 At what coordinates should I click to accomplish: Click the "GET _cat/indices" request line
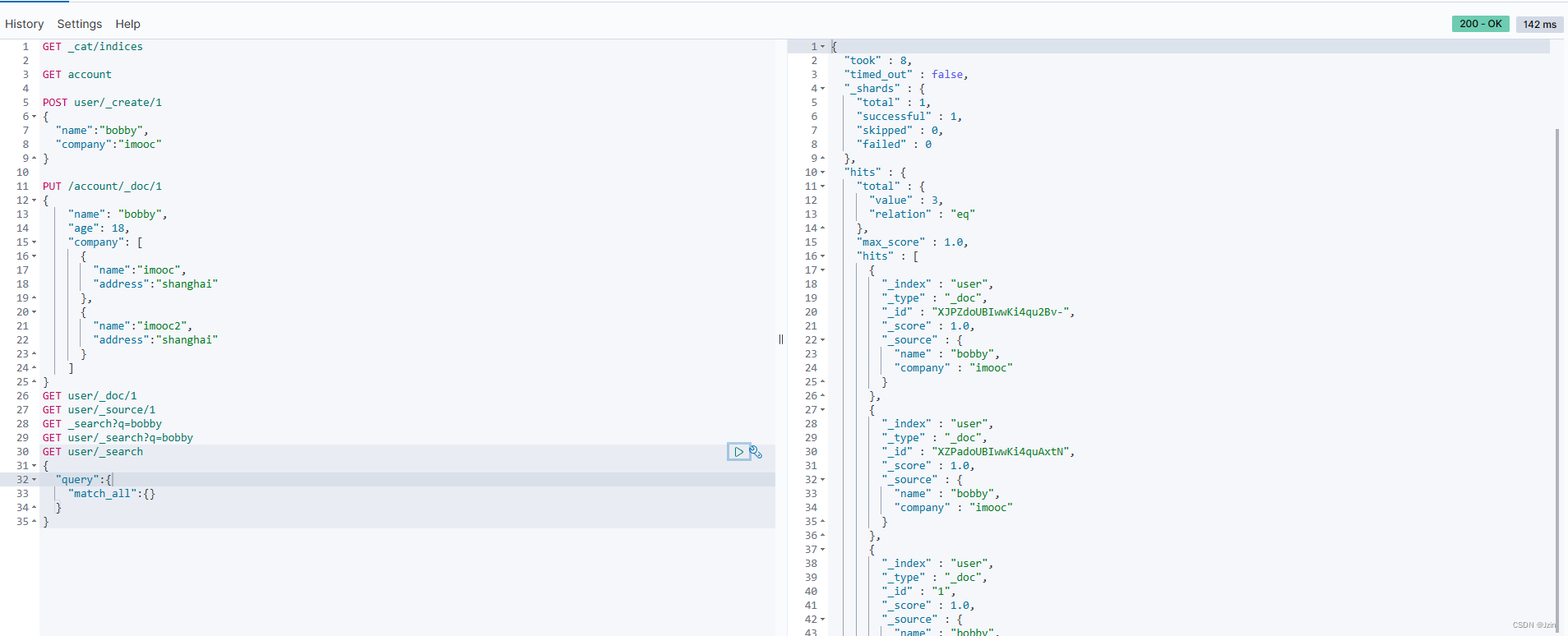93,47
